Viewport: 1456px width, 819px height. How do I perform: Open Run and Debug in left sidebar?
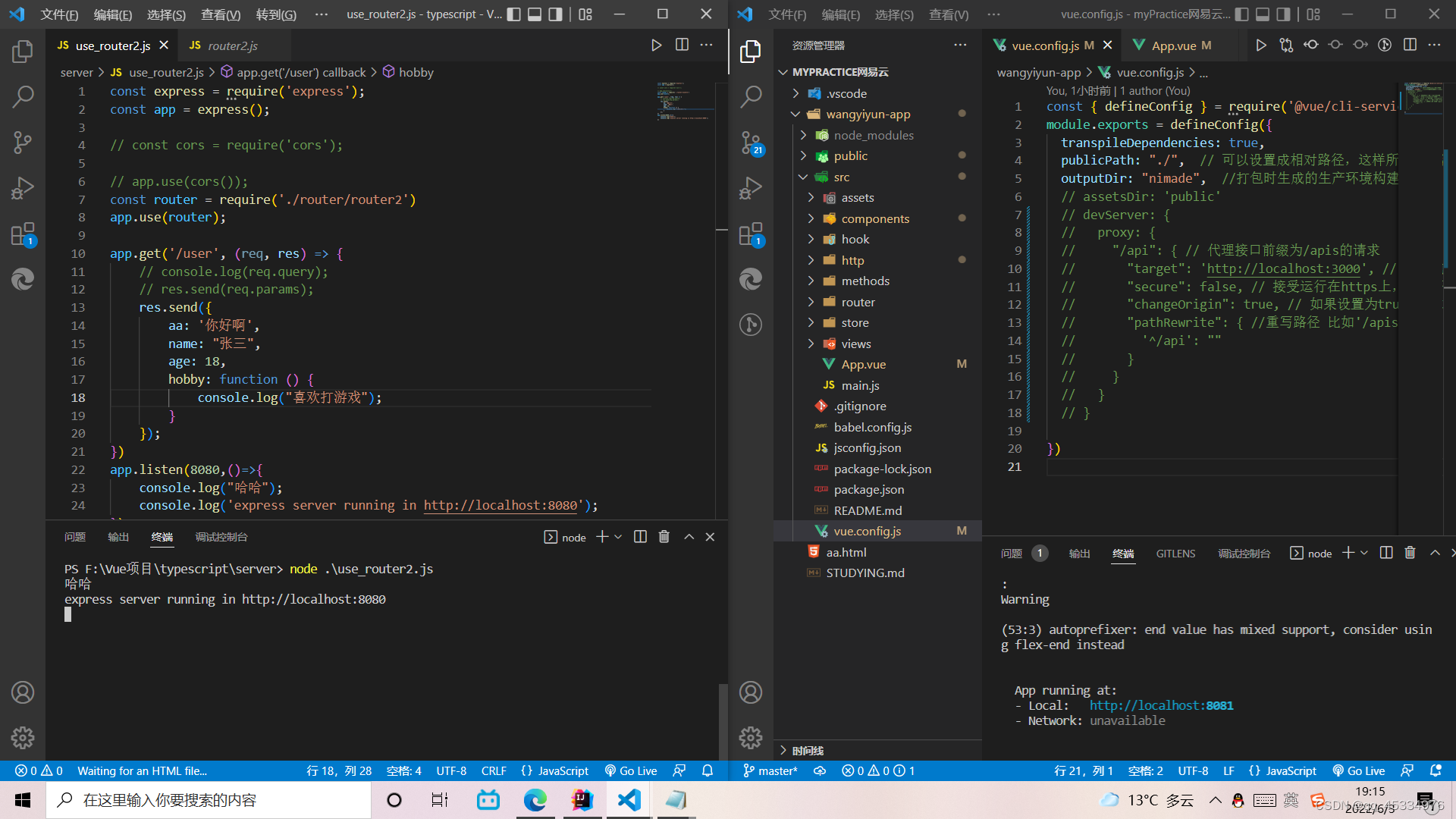(x=23, y=188)
